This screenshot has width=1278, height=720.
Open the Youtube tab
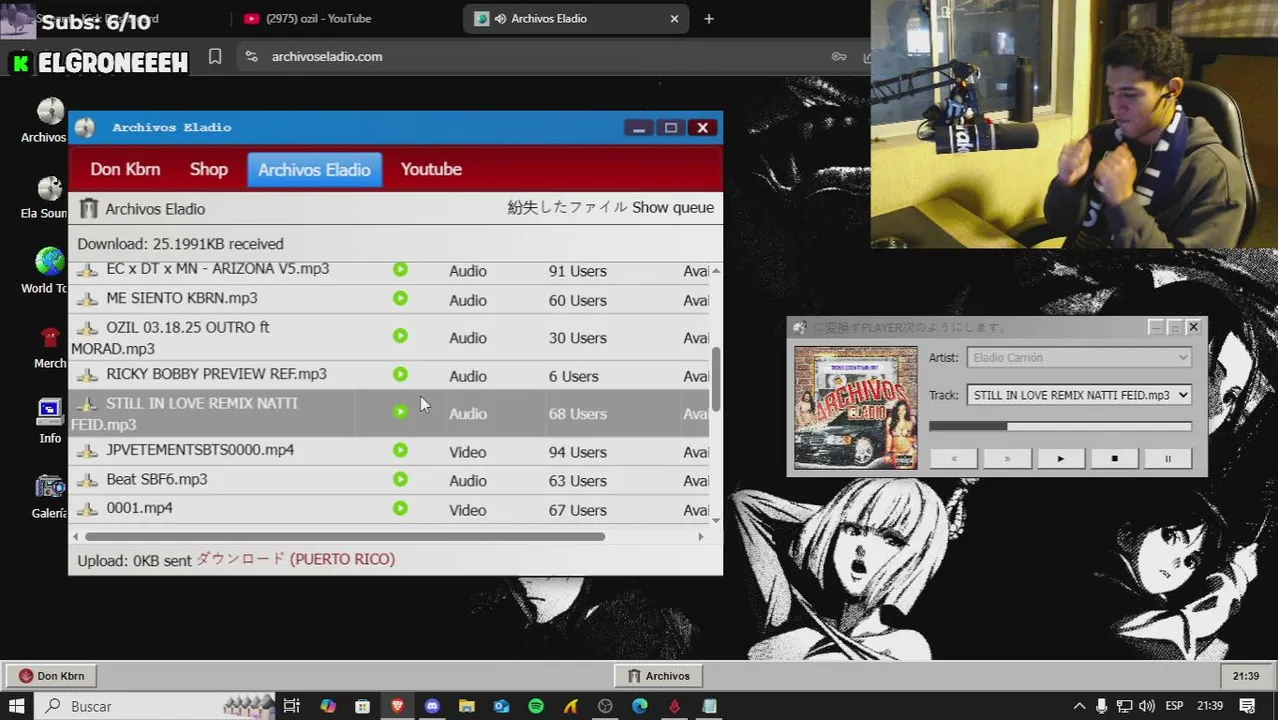click(x=431, y=169)
